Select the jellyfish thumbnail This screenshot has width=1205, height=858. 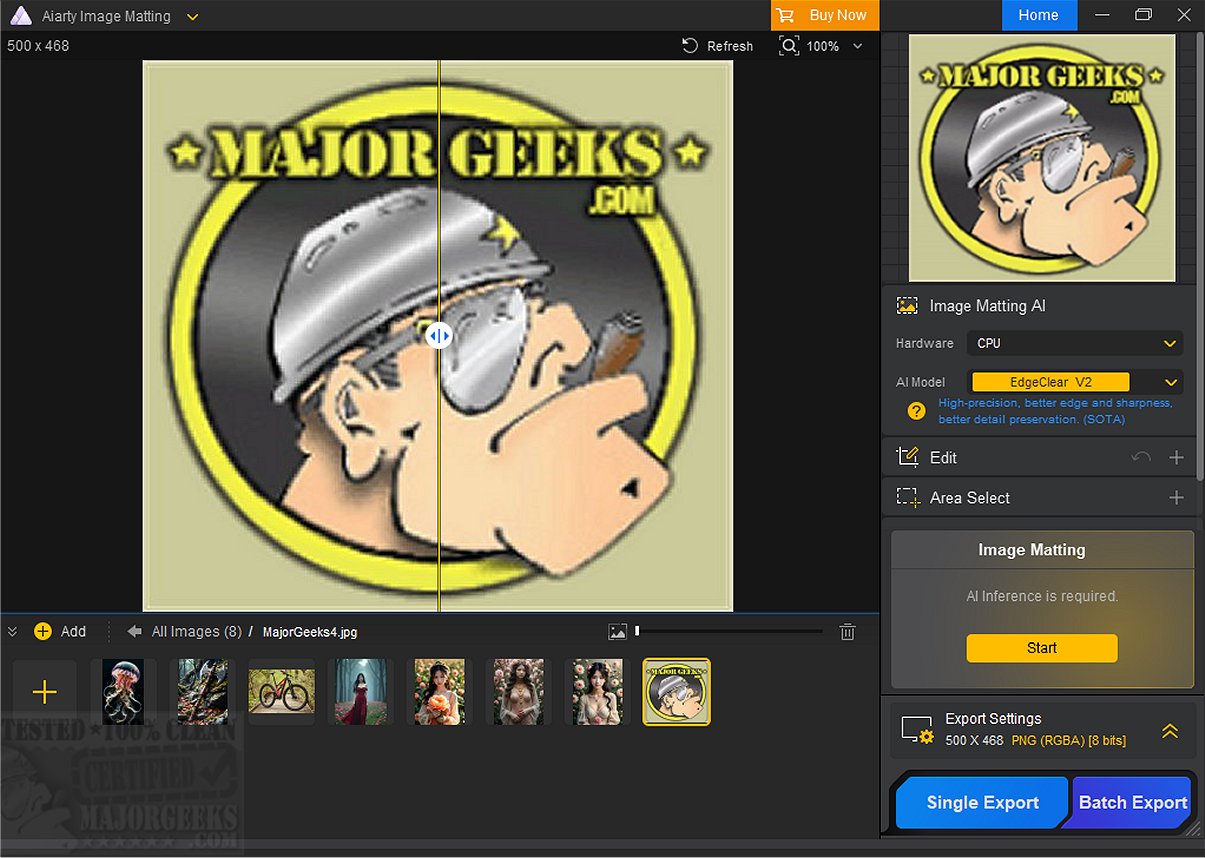pos(123,692)
